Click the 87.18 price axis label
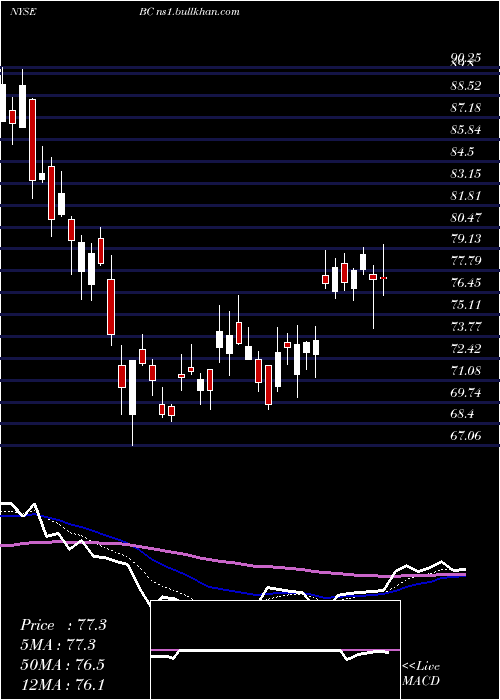 click(466, 107)
